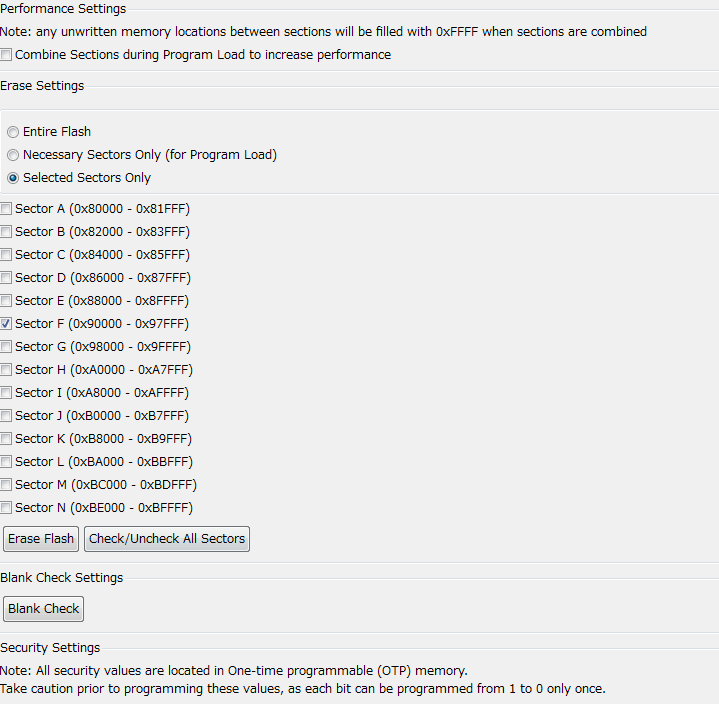Choose Necessary Sectors Only radio button

(x=13, y=155)
